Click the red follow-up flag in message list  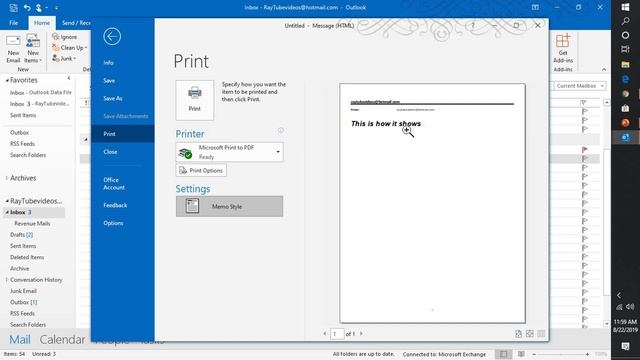584,150
